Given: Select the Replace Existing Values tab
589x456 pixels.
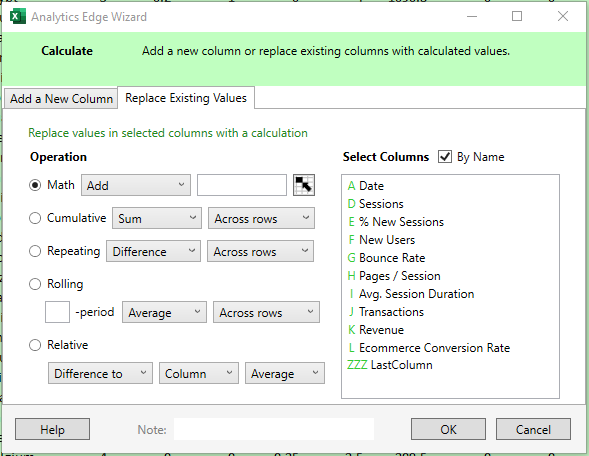Looking at the screenshot, I should coord(186,98).
